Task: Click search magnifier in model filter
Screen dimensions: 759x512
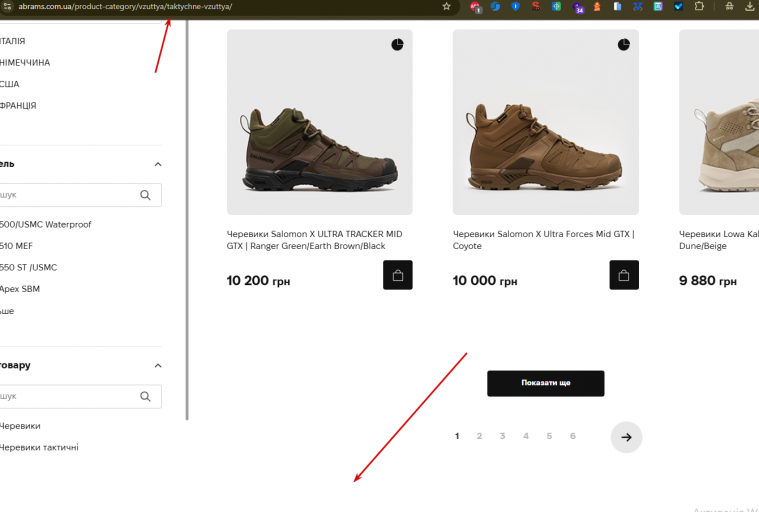Action: click(145, 195)
